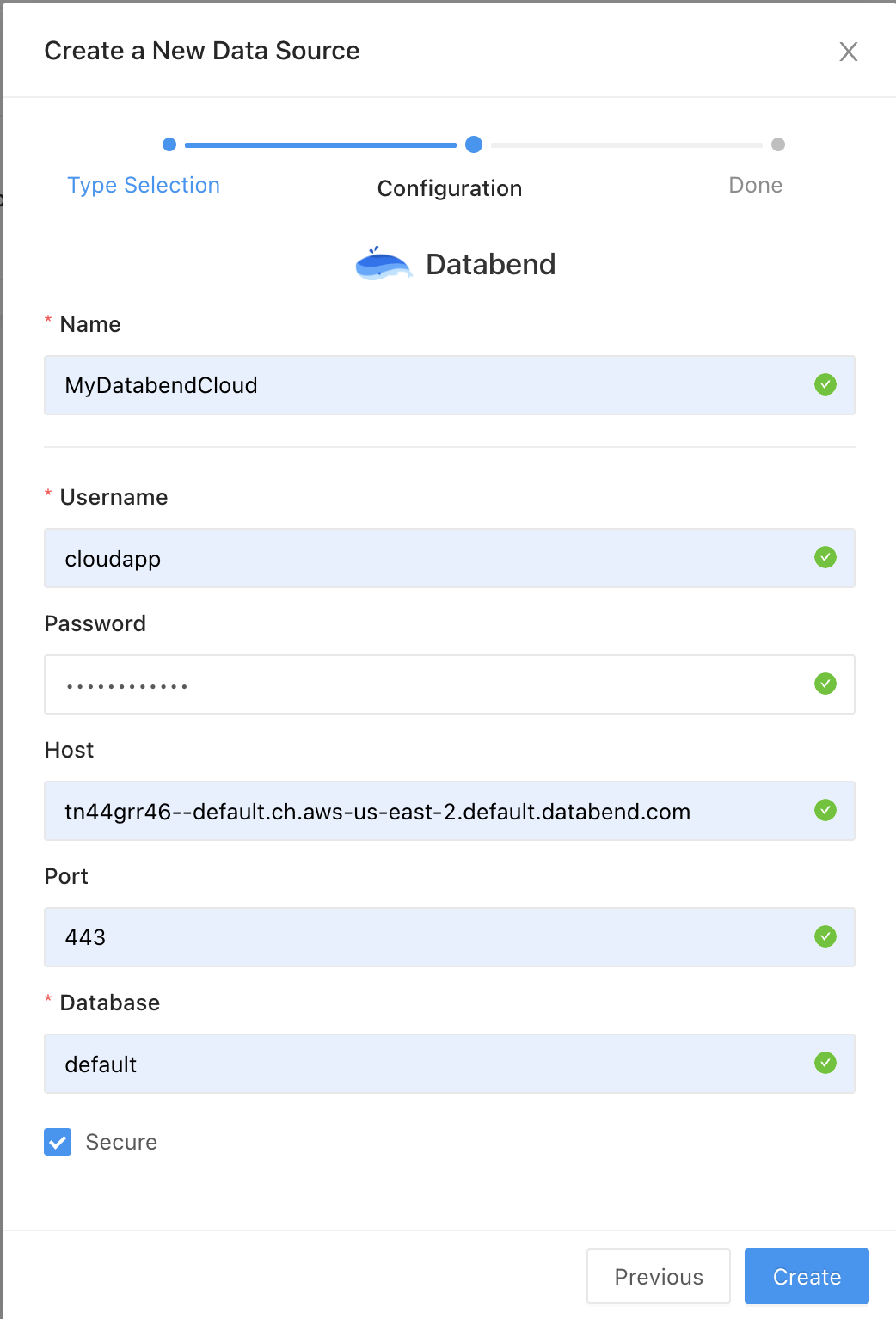This screenshot has width=896, height=1319.
Task: Focus the Username field with cloudapp
Action: click(450, 558)
